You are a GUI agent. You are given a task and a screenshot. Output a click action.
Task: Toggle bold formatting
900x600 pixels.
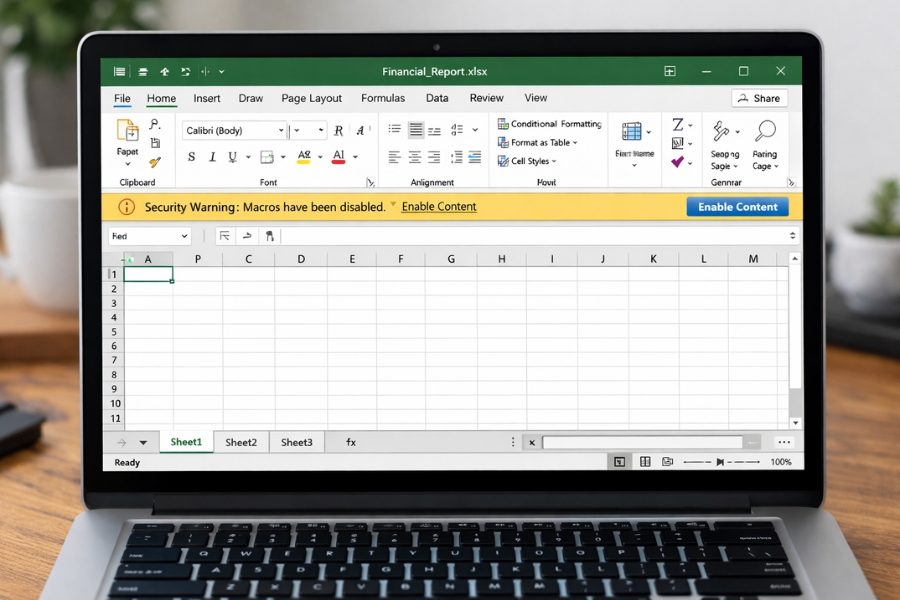pyautogui.click(x=192, y=157)
